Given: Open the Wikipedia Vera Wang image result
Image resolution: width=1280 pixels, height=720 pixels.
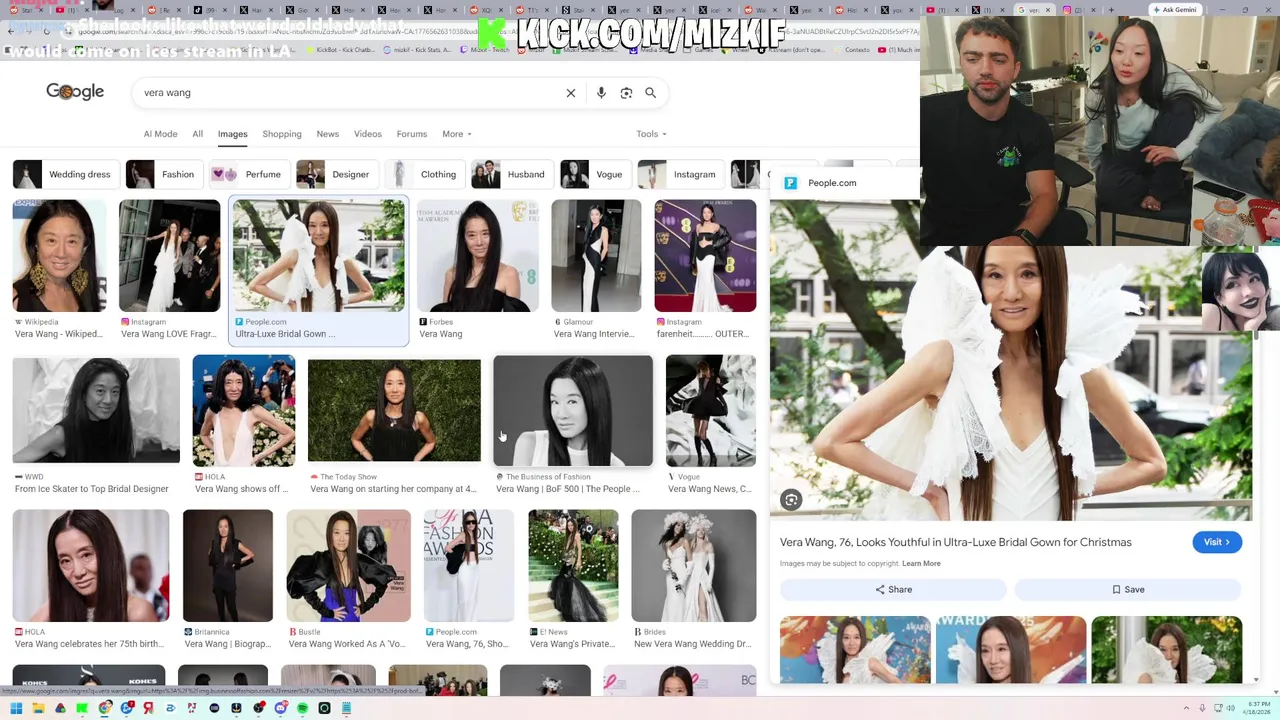Looking at the screenshot, I should pos(59,256).
